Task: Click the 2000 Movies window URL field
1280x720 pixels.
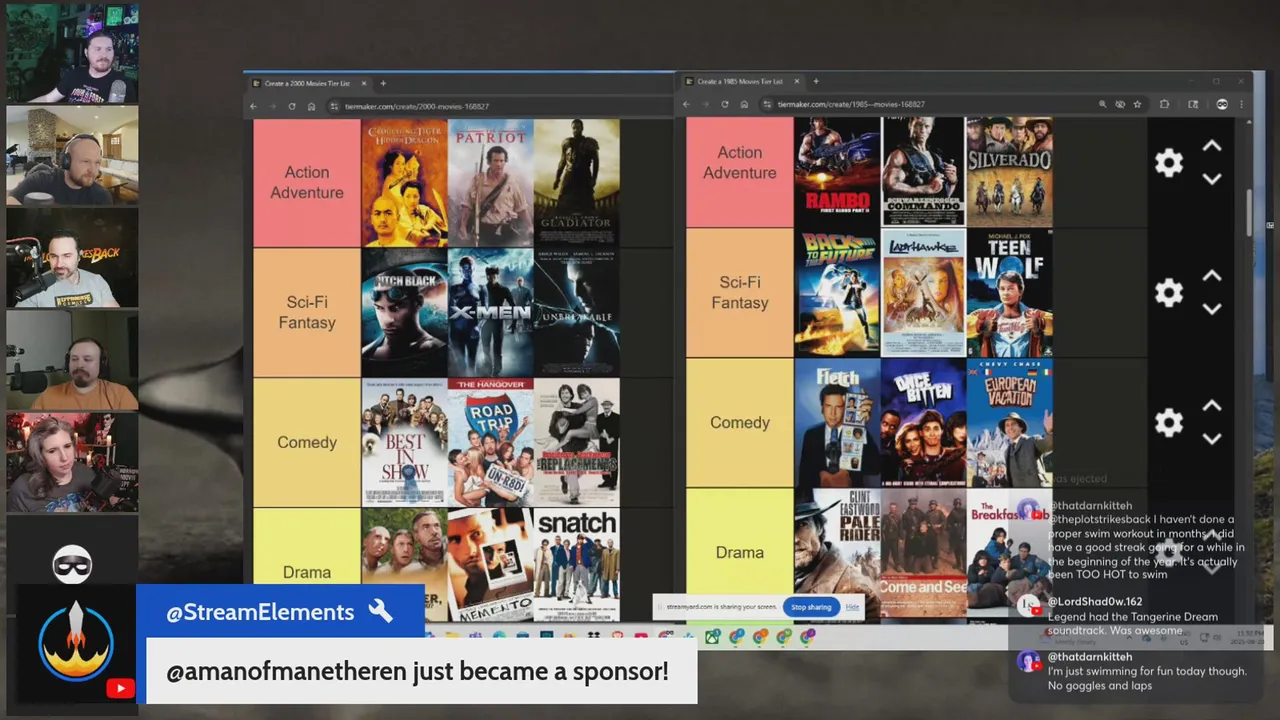Action: (500, 106)
